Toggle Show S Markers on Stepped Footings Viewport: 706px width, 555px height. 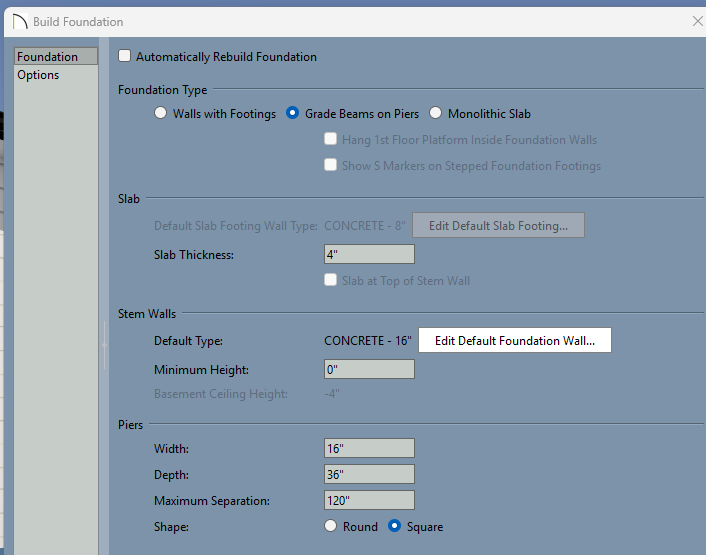click(x=331, y=166)
